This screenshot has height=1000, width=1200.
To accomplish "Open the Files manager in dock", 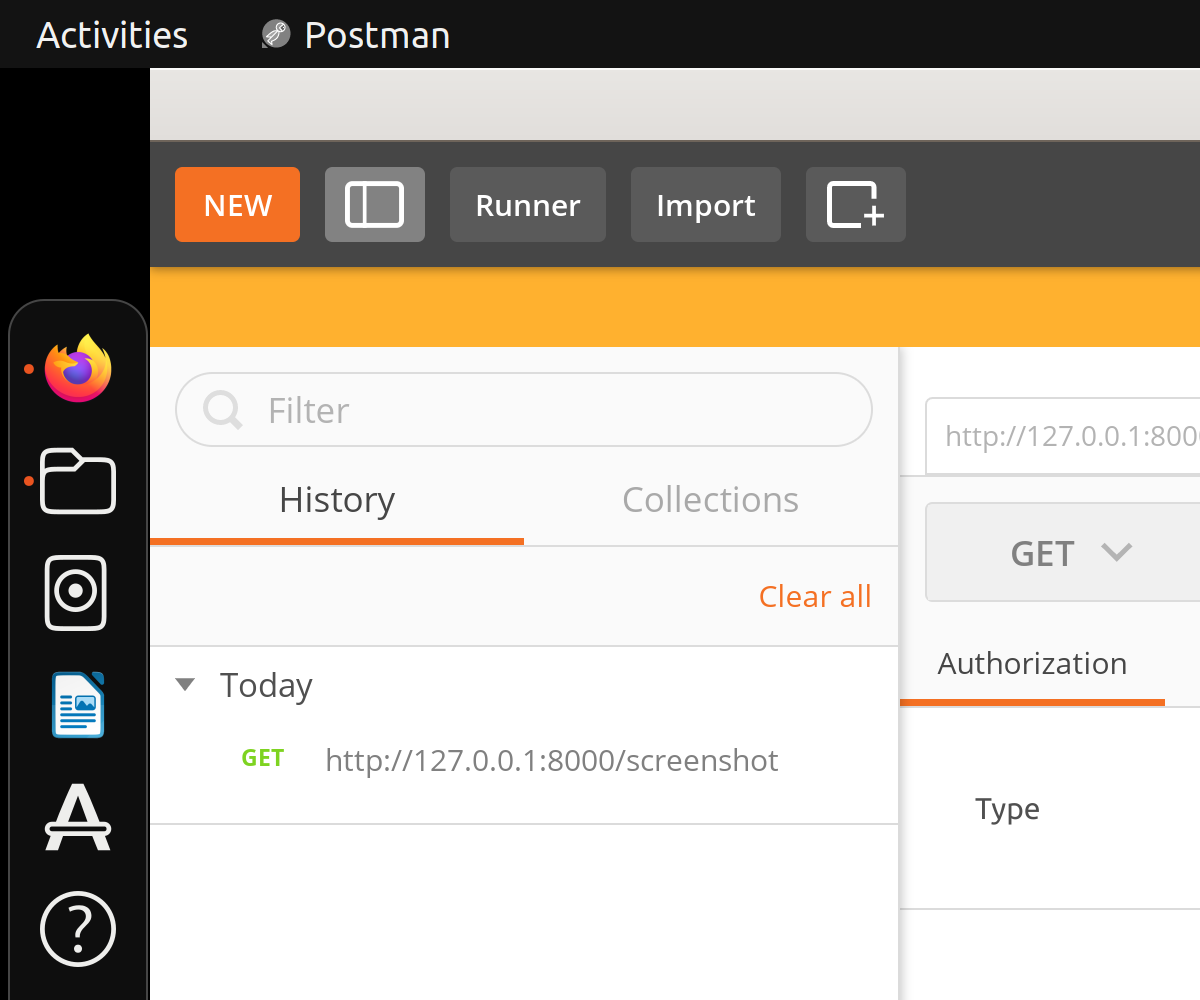I will tap(78, 482).
